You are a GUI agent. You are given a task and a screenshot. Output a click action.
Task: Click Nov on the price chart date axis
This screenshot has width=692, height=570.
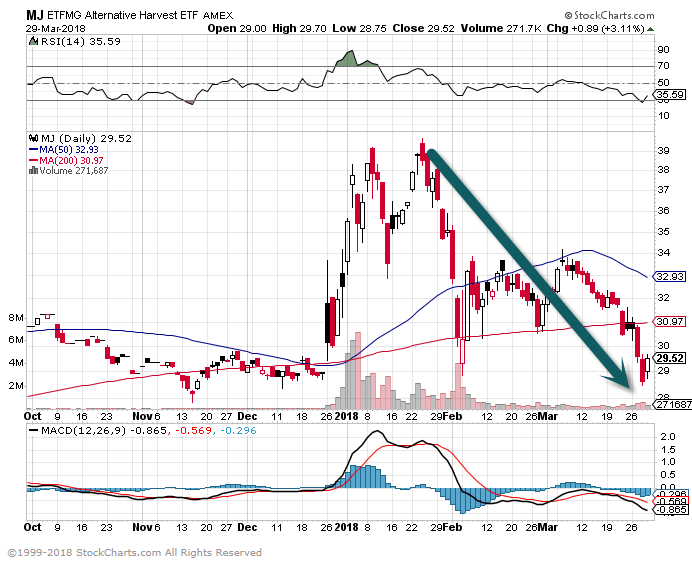(x=143, y=416)
